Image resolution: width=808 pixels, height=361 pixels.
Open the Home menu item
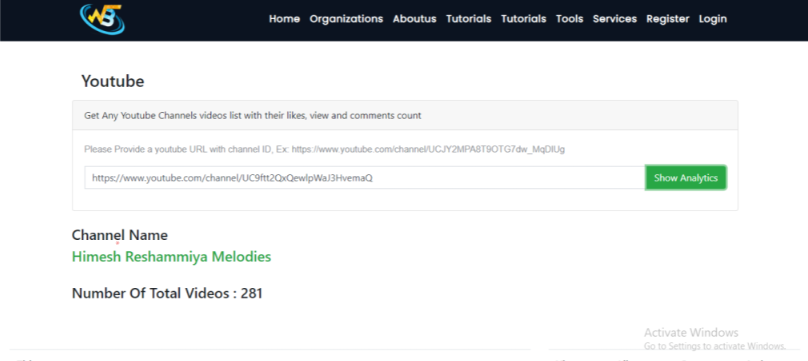tap(284, 19)
